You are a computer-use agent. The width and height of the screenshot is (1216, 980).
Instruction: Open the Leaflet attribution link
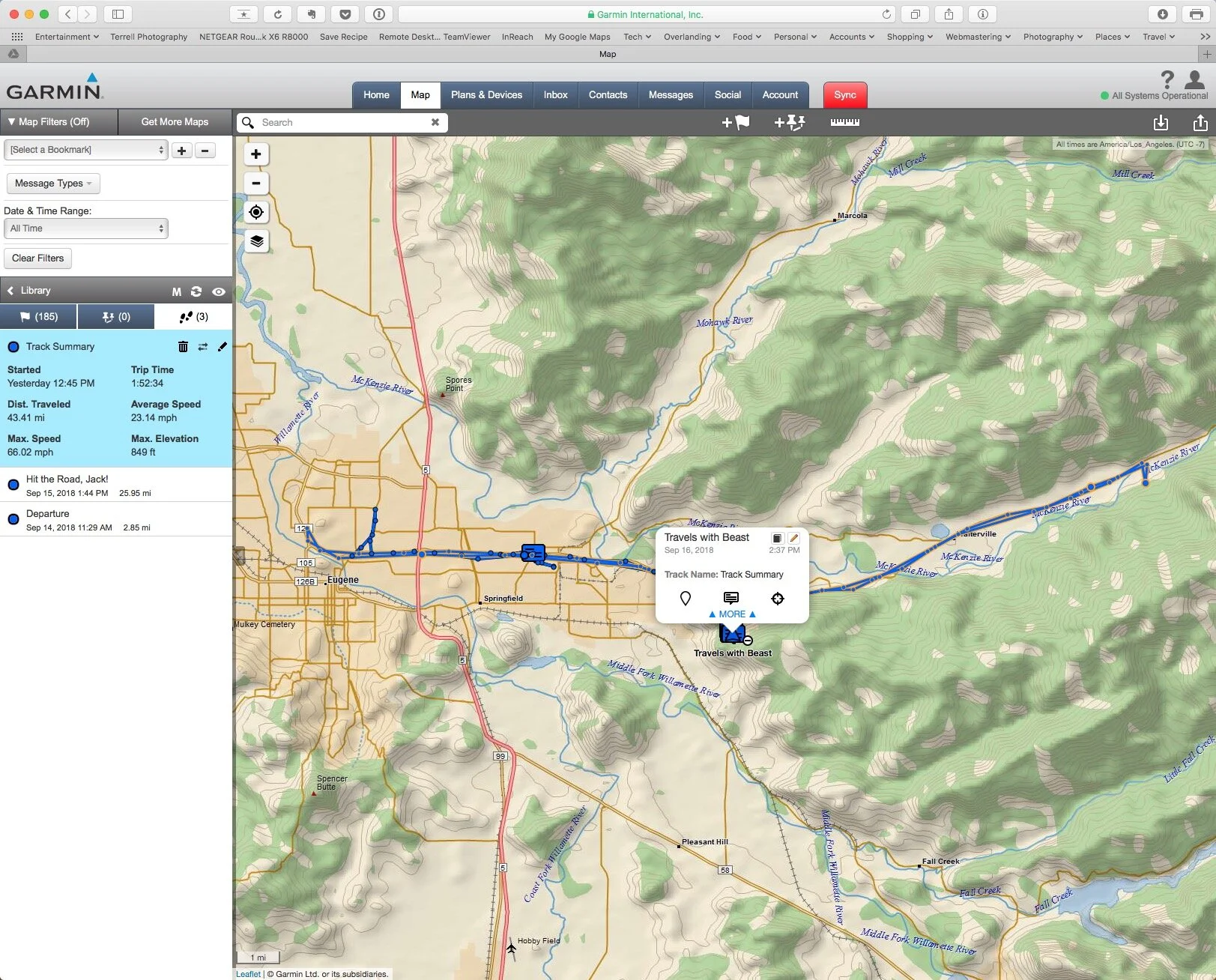(x=248, y=974)
